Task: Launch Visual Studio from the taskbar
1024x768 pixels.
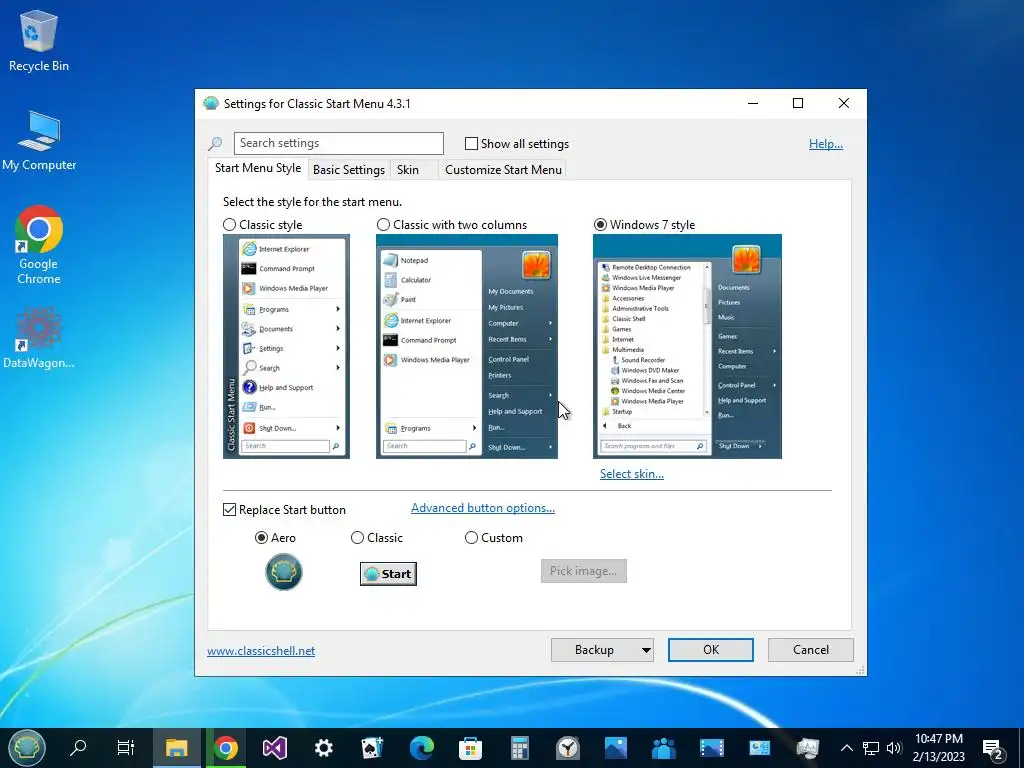Action: [x=275, y=748]
